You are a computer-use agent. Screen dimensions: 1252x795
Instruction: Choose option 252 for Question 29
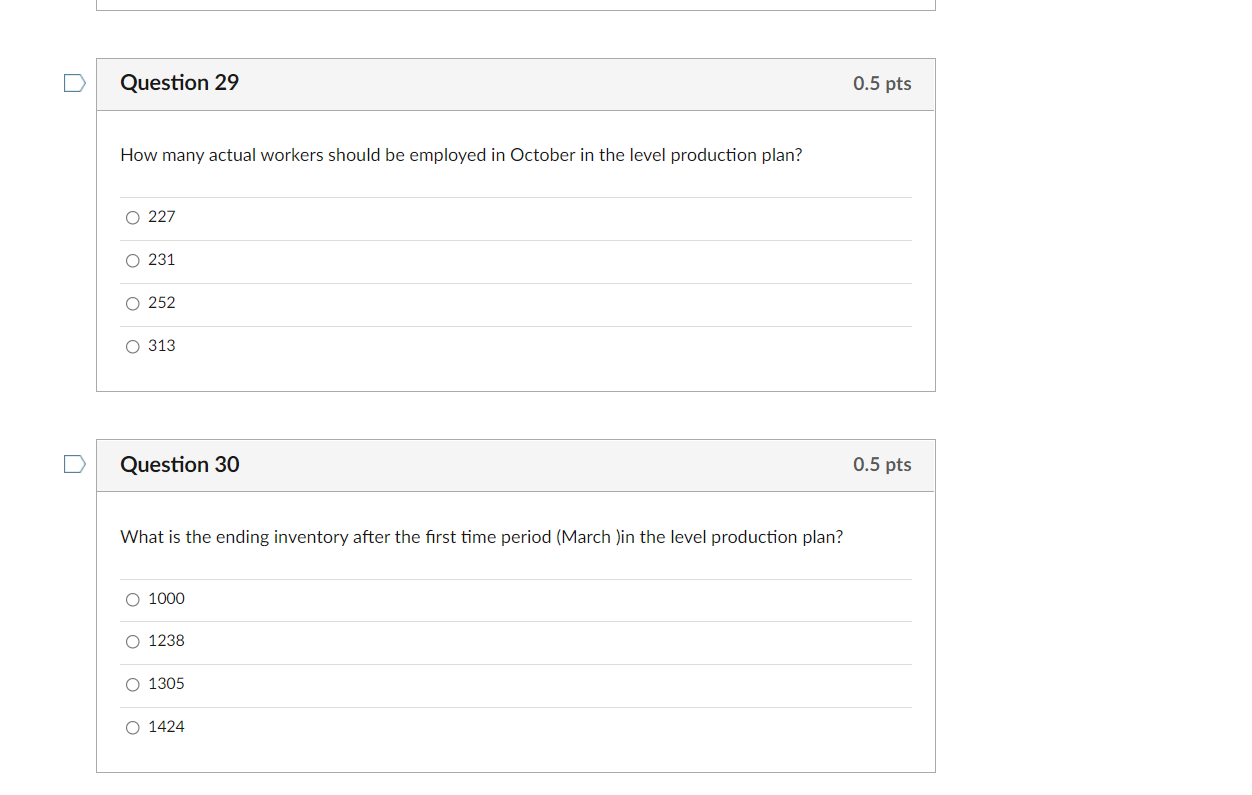132,303
